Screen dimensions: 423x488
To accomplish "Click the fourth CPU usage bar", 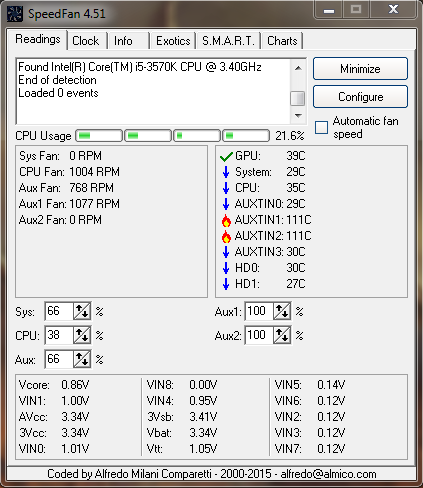I will pos(246,136).
